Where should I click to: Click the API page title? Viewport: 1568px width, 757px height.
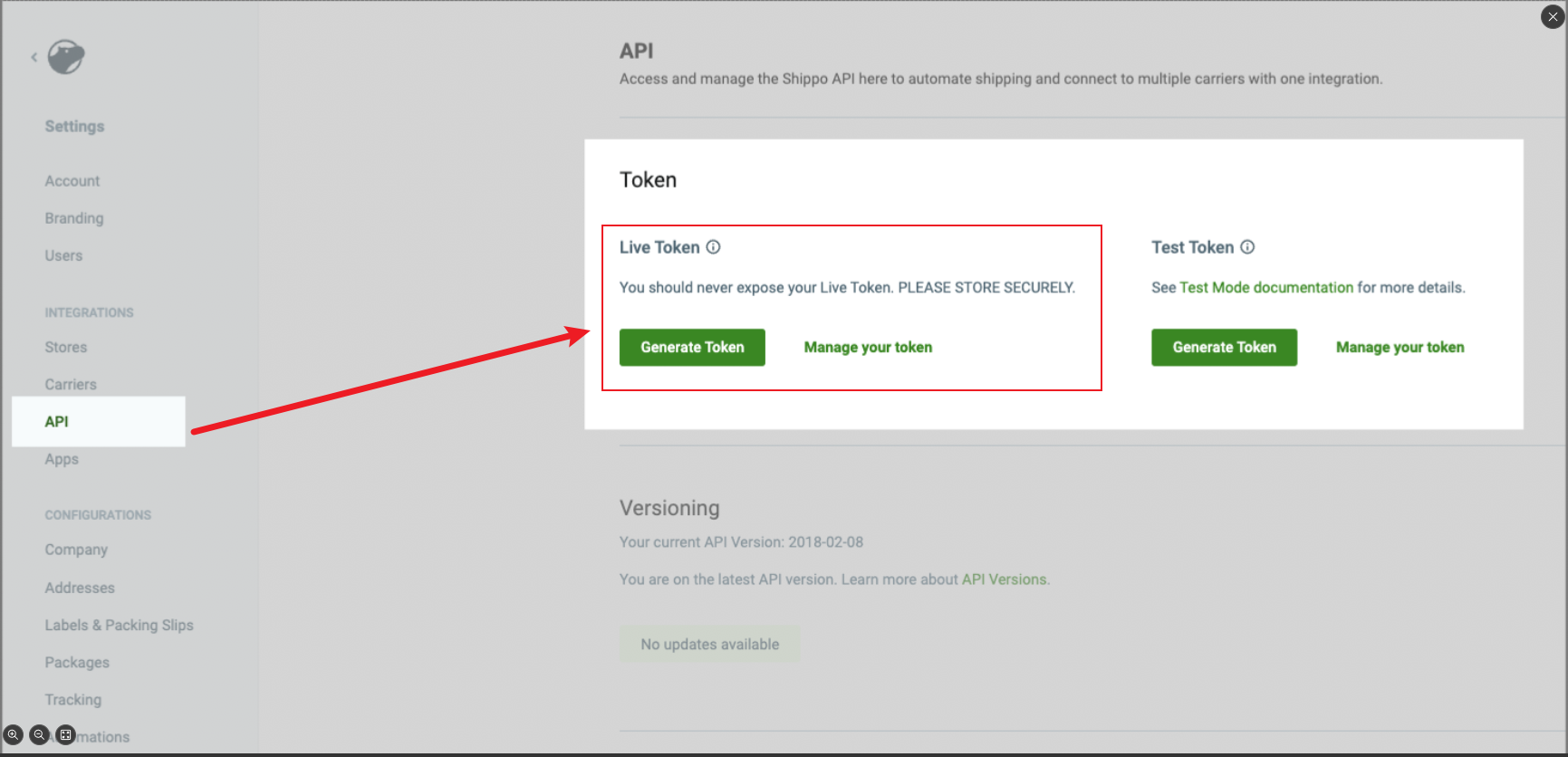pyautogui.click(x=636, y=52)
